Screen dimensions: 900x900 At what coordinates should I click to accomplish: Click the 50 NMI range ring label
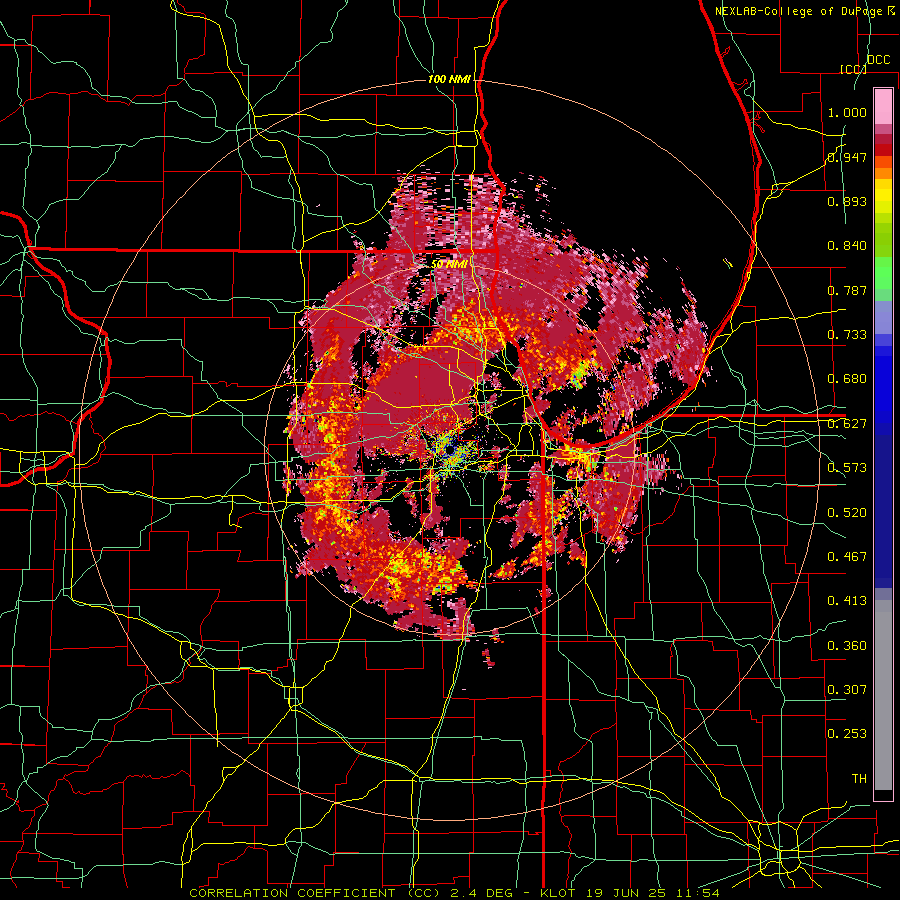tap(449, 264)
